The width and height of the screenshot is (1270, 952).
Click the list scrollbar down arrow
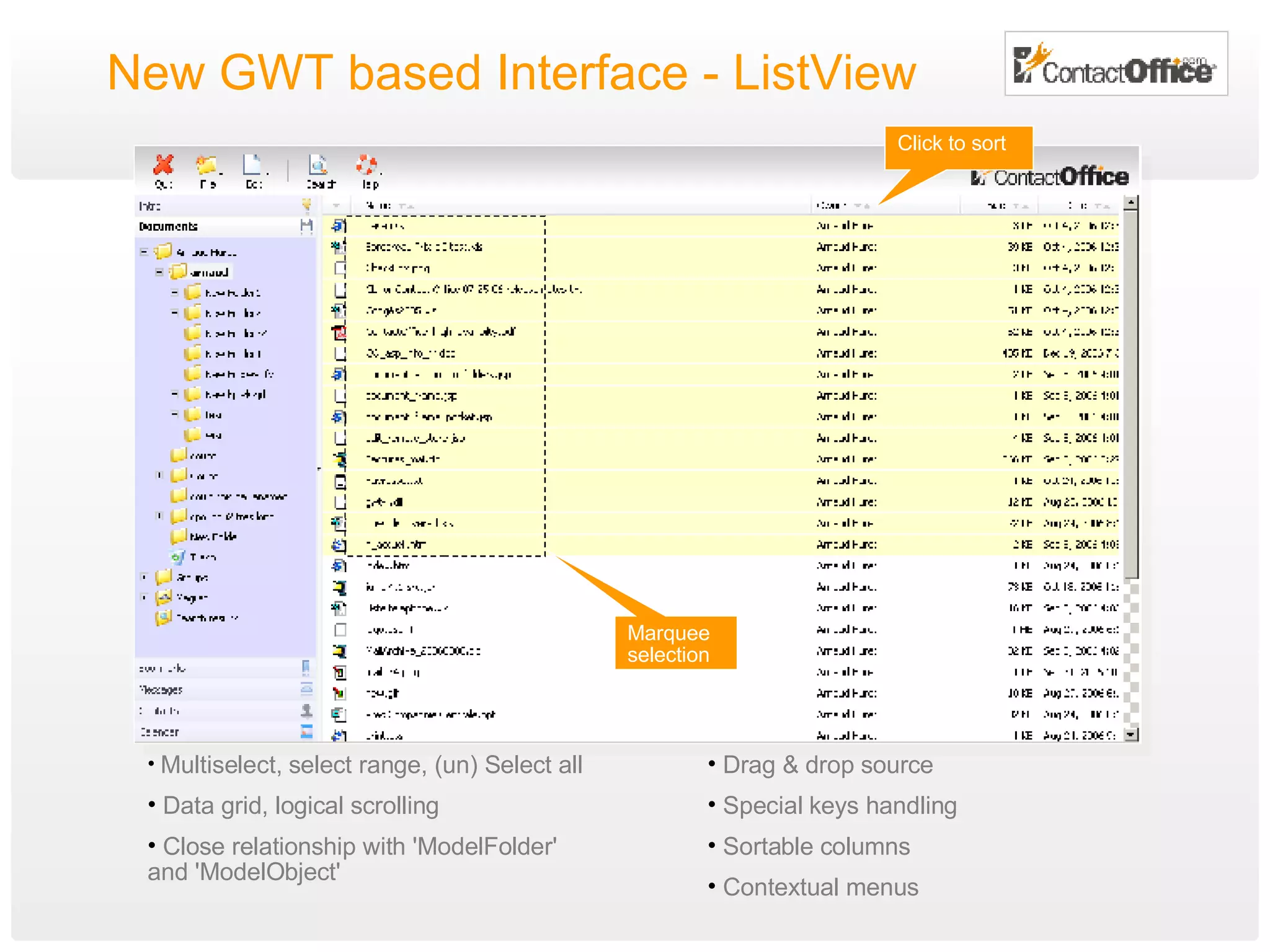point(1131,734)
